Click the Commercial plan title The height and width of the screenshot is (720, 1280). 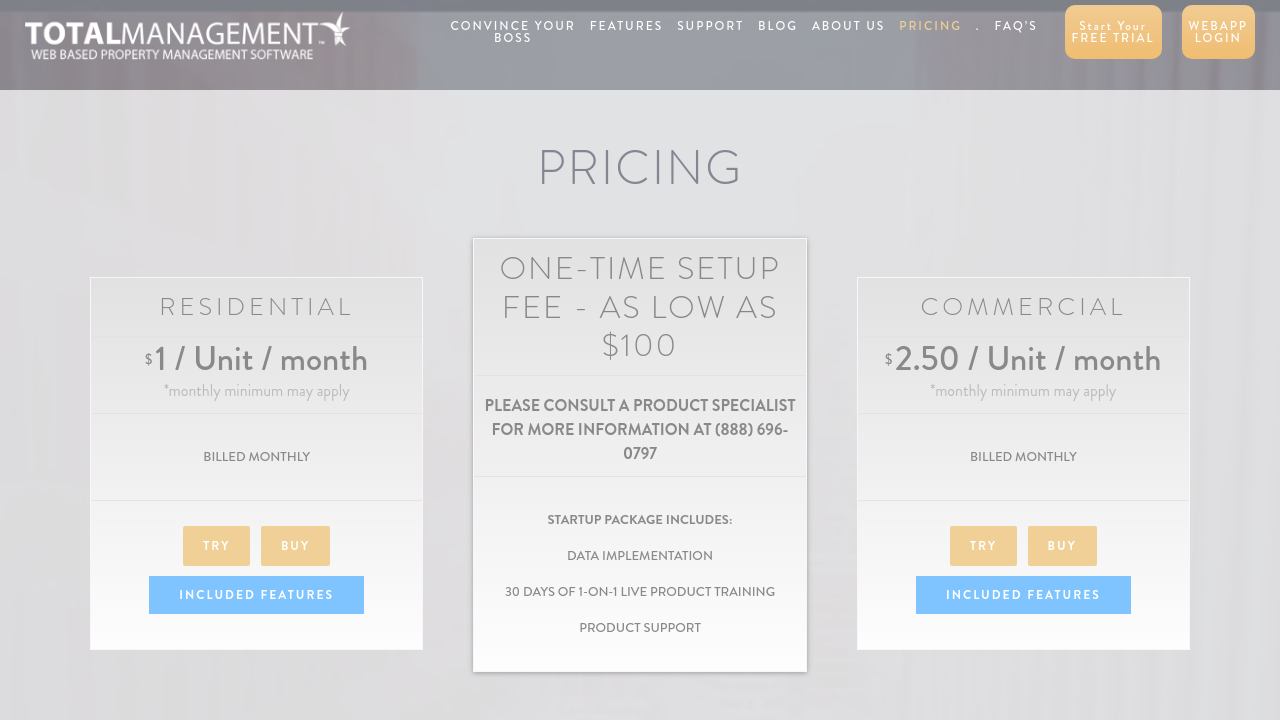tap(1023, 307)
